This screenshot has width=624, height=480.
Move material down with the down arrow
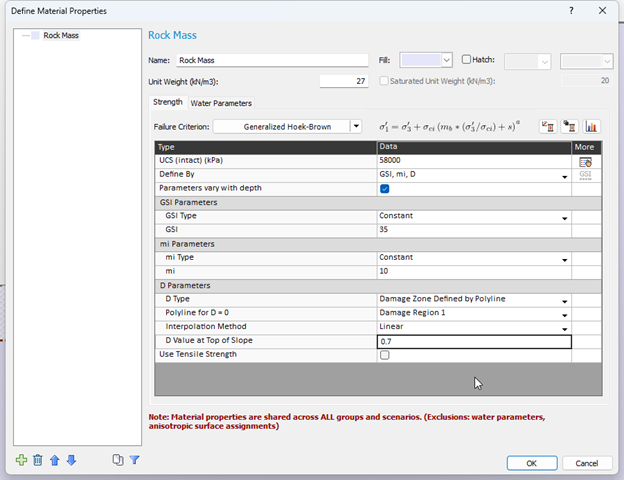(71, 460)
